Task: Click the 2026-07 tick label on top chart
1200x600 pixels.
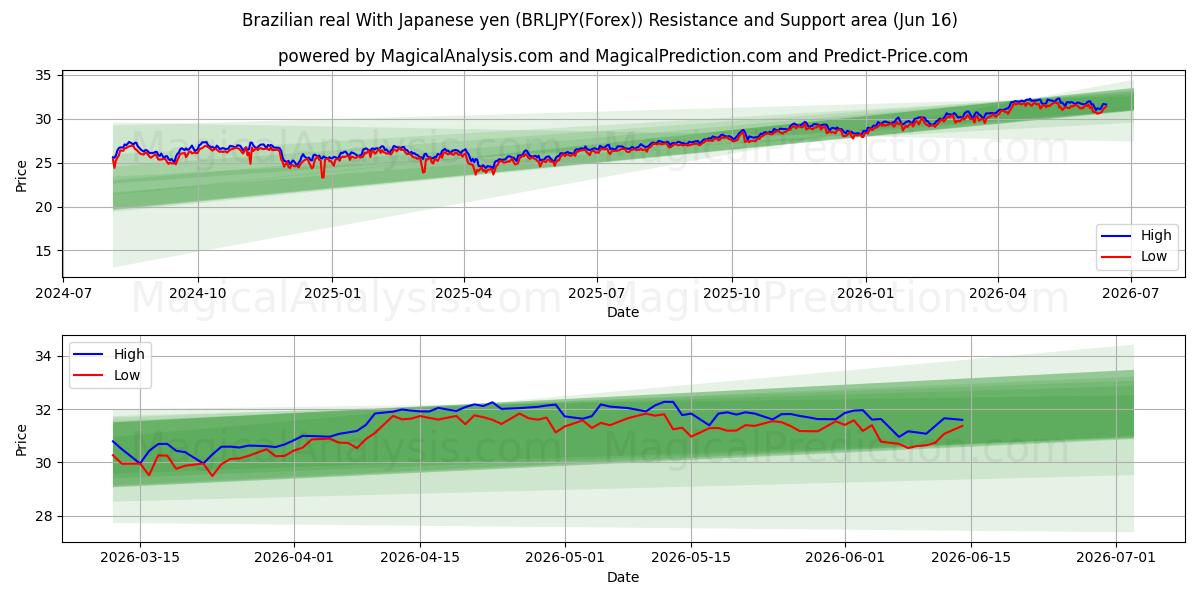Action: click(x=1131, y=293)
